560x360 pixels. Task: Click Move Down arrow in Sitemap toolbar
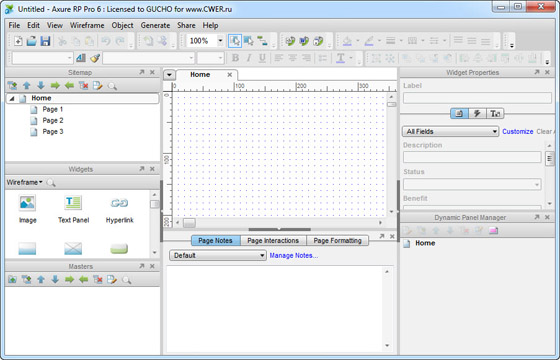(41, 86)
